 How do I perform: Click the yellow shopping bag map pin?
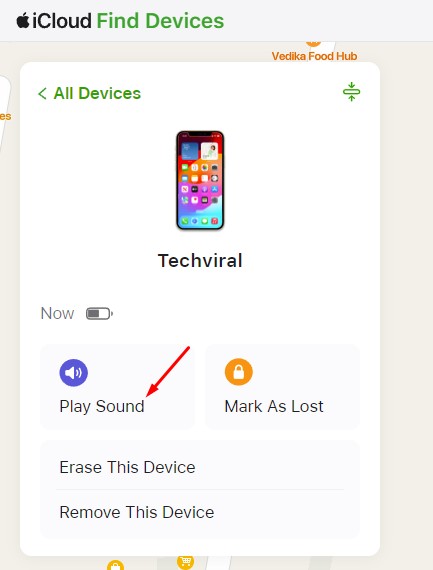pyautogui.click(x=116, y=565)
